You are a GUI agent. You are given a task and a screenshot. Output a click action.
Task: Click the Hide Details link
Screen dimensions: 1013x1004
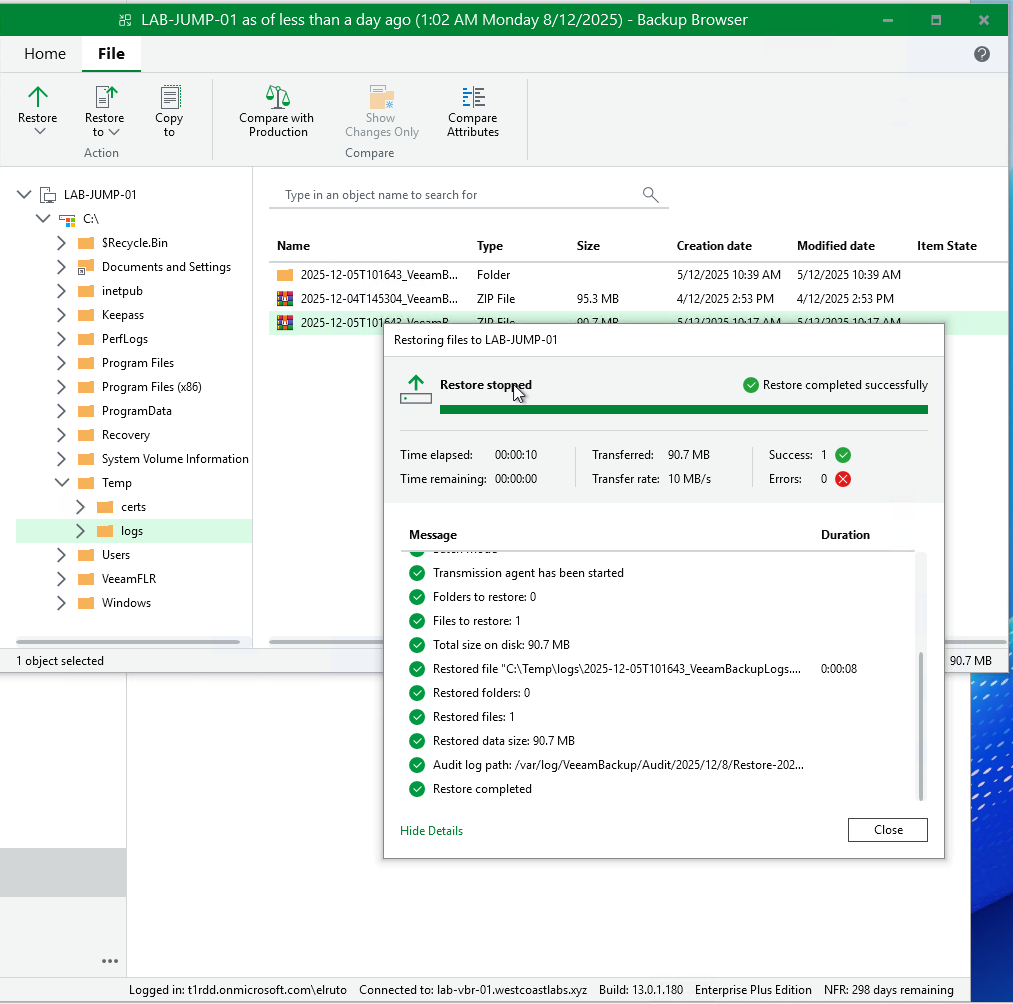[431, 831]
